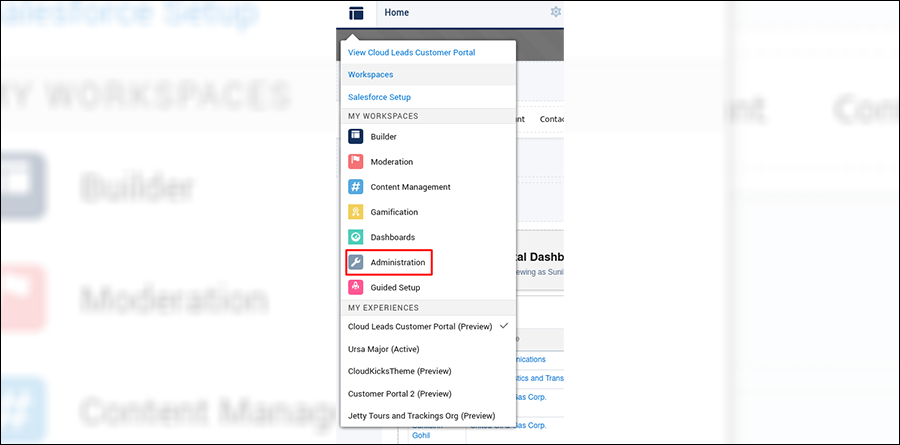900x445 pixels.
Task: Open Salesforce Setup link
Action: click(x=379, y=97)
